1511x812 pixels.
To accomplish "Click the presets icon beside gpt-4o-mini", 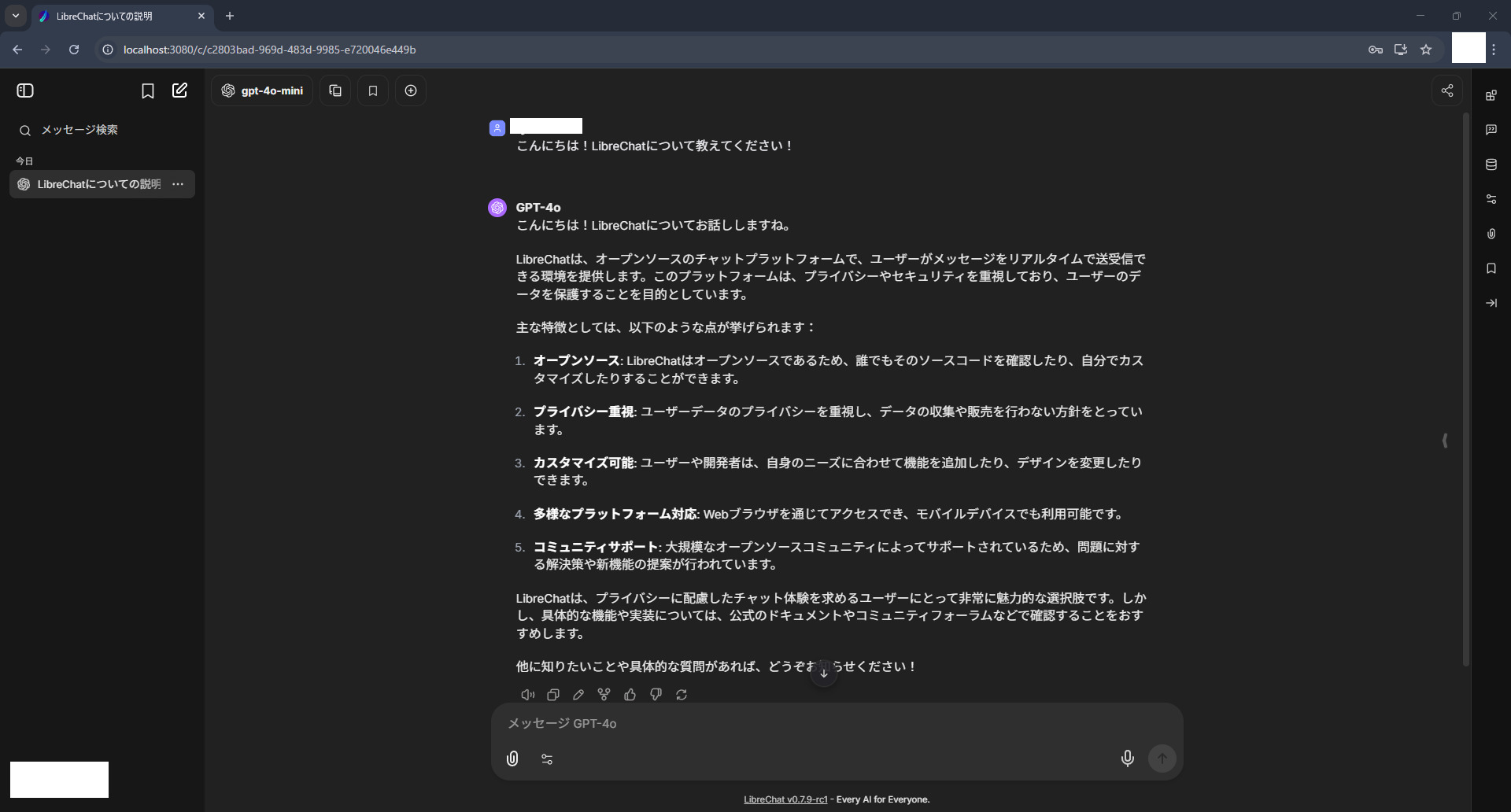I will pos(335,90).
